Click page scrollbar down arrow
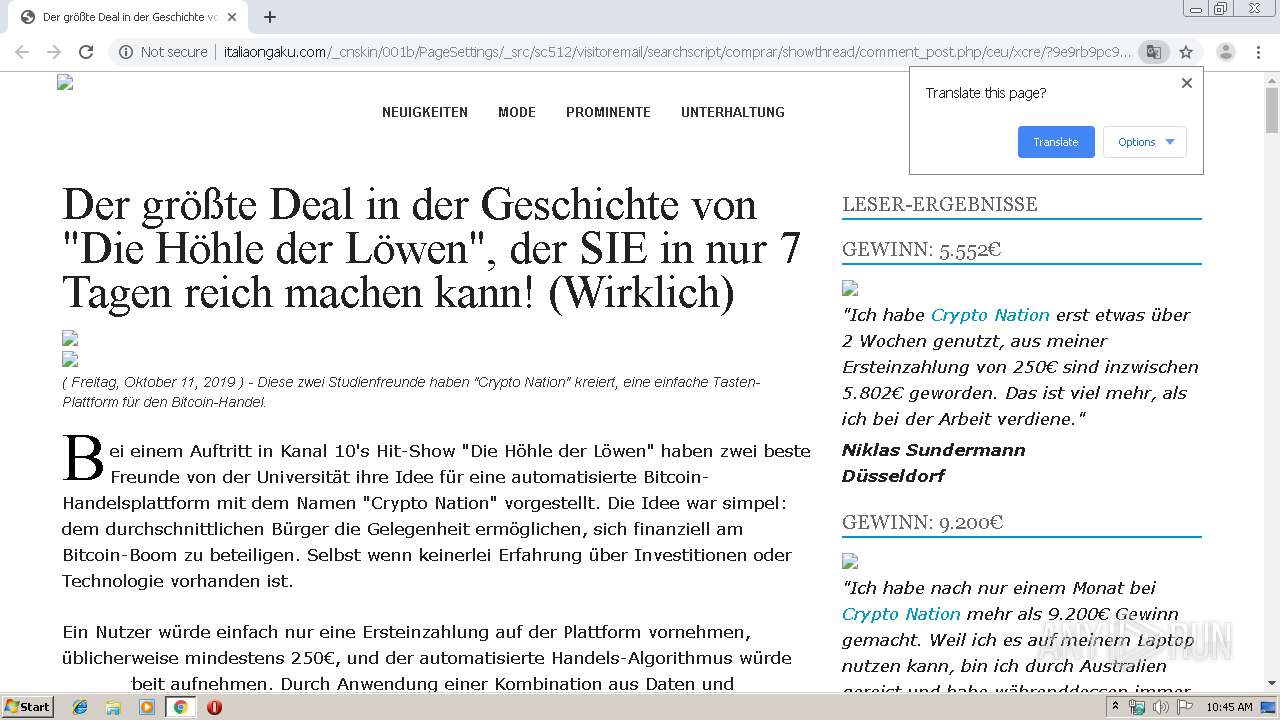This screenshot has height=720, width=1280. pyautogui.click(x=1272, y=683)
